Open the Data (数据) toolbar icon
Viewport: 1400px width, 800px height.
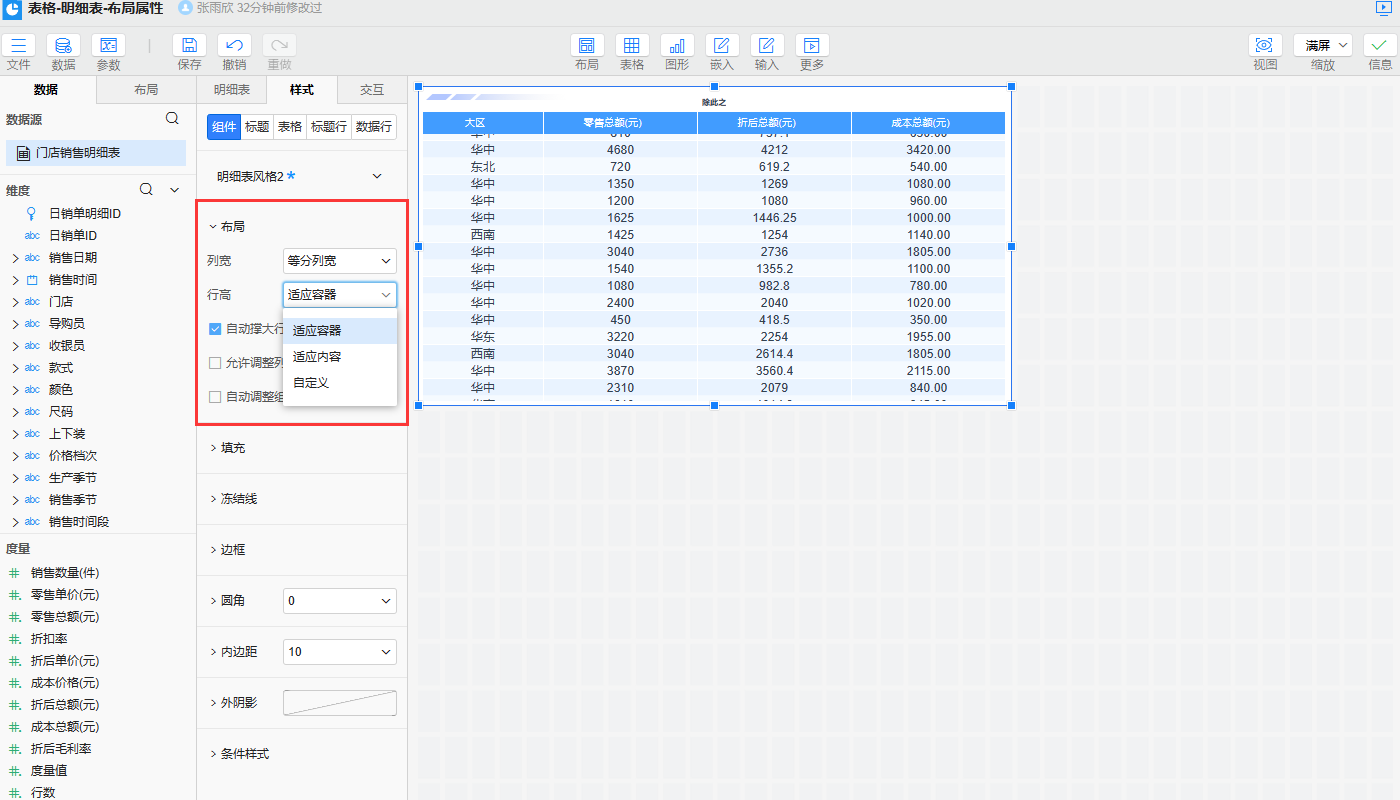[x=63, y=46]
